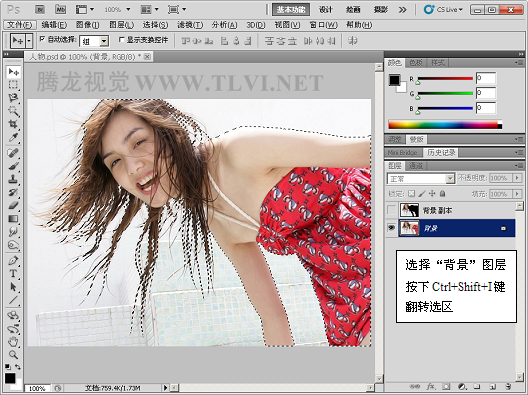Select the 基本功能 workspace button
Viewport: 528px width, 395px height.
click(x=291, y=10)
